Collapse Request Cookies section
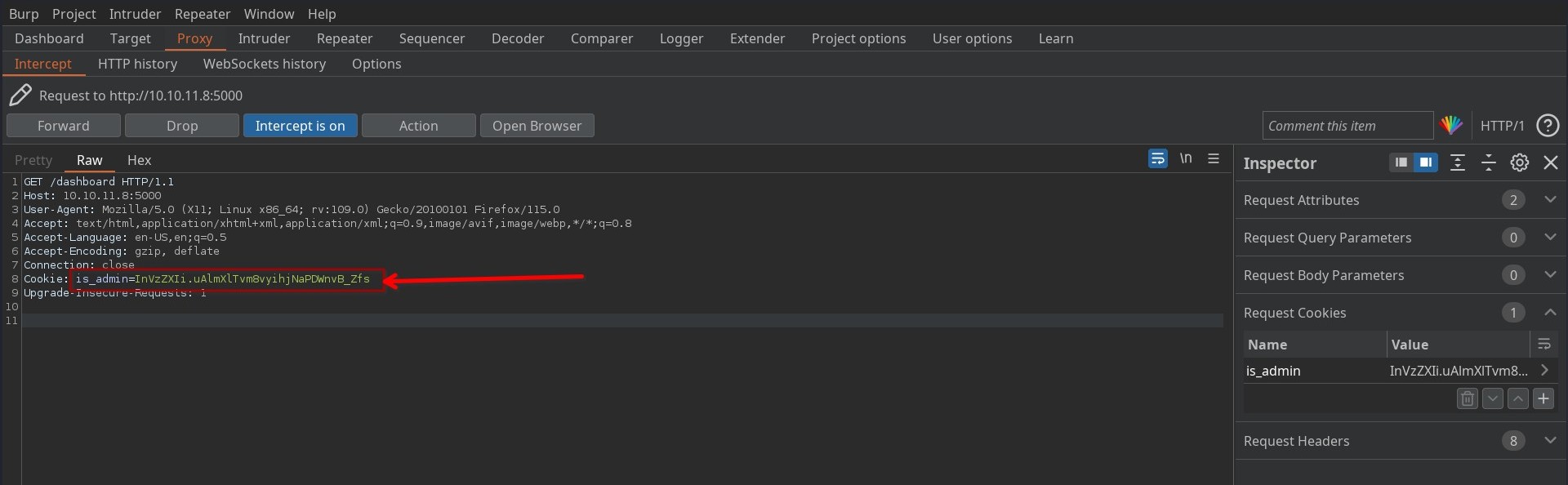This screenshot has height=485, width=1568. [x=1551, y=313]
